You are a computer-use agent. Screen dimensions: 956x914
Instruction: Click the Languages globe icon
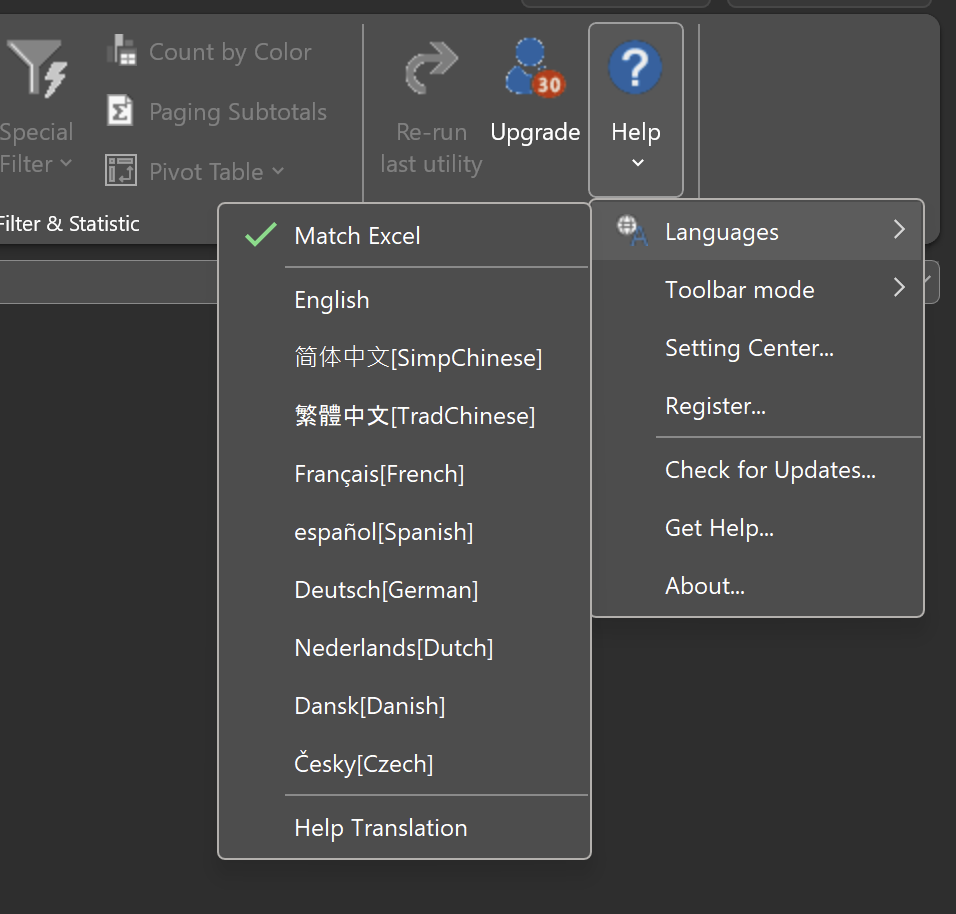click(632, 231)
